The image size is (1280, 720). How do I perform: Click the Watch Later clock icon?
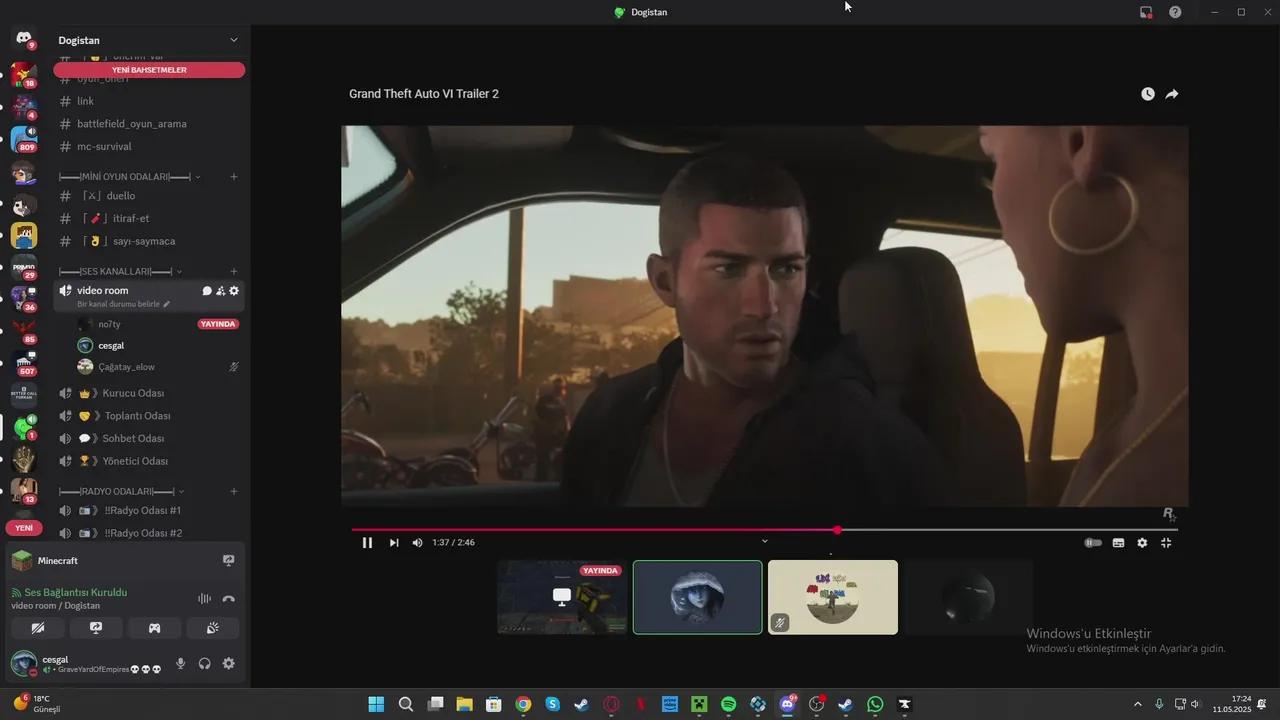coord(1148,94)
